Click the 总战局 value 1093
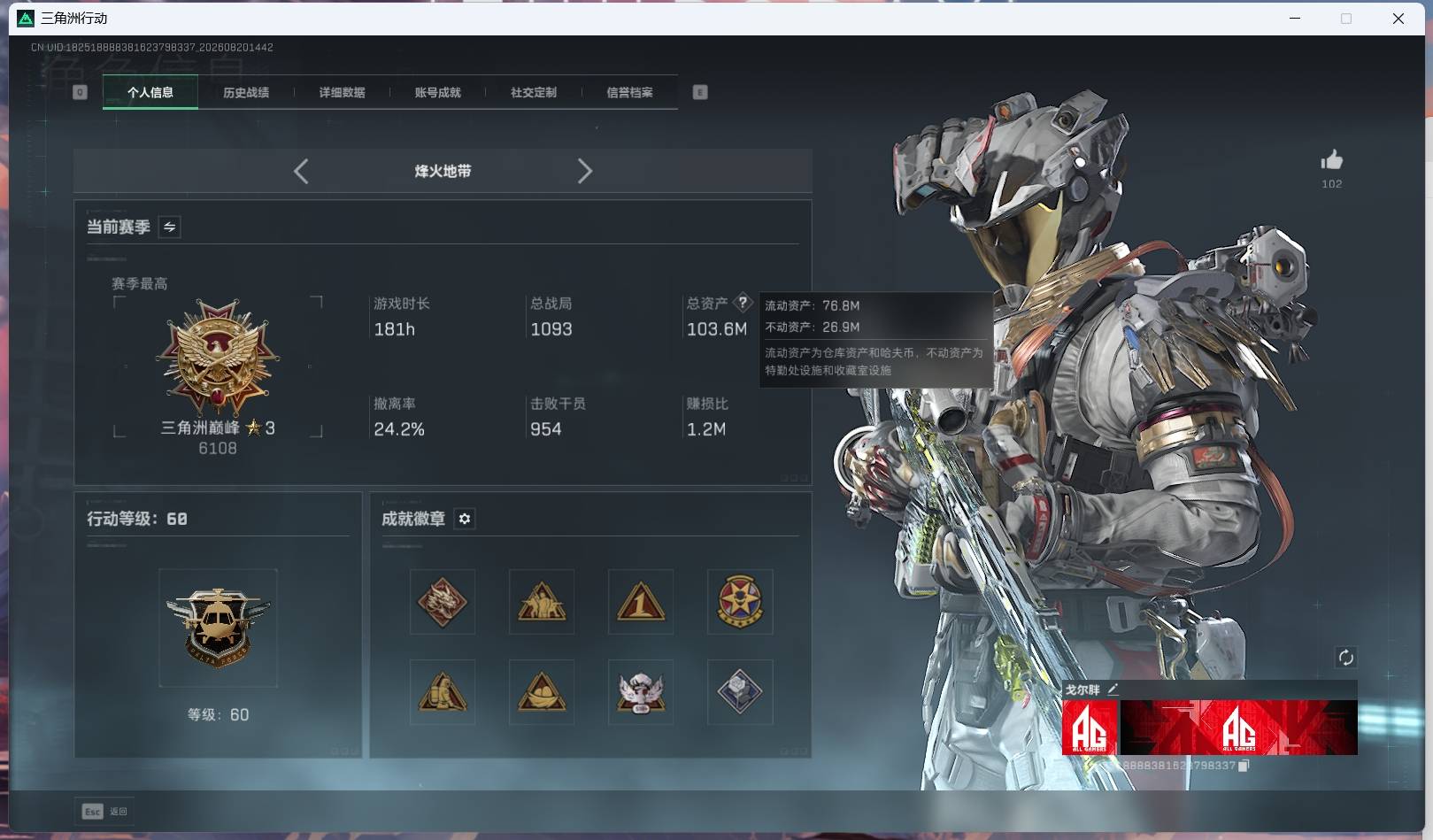Image resolution: width=1433 pixels, height=840 pixels. point(551,329)
